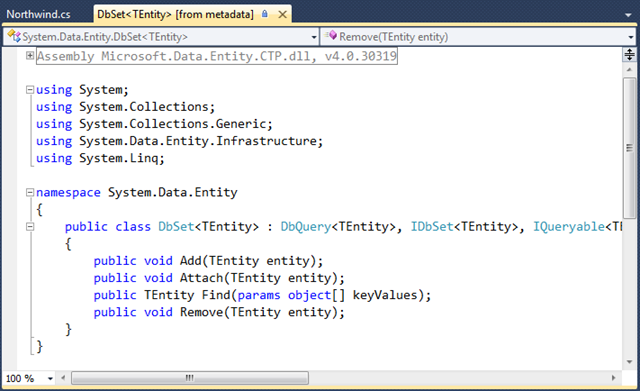The width and height of the screenshot is (640, 391).
Task: Collapse the DbSet<TEntity> class block
Action: 30,227
